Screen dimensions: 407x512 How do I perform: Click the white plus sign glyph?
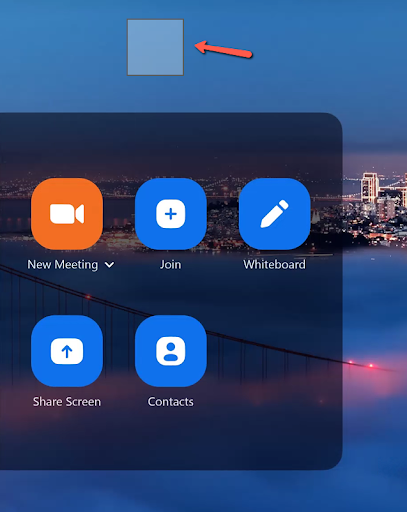tap(171, 214)
